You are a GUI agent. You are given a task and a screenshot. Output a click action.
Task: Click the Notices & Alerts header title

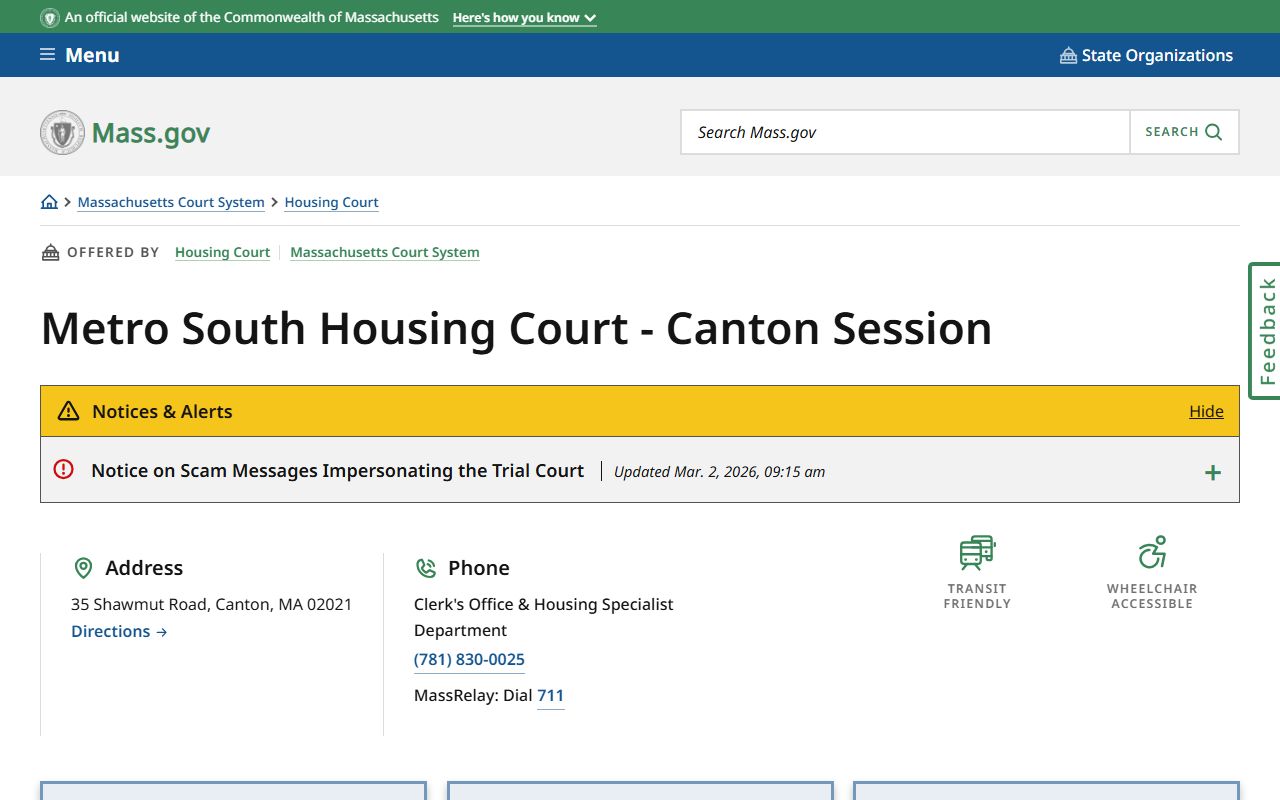coord(162,411)
